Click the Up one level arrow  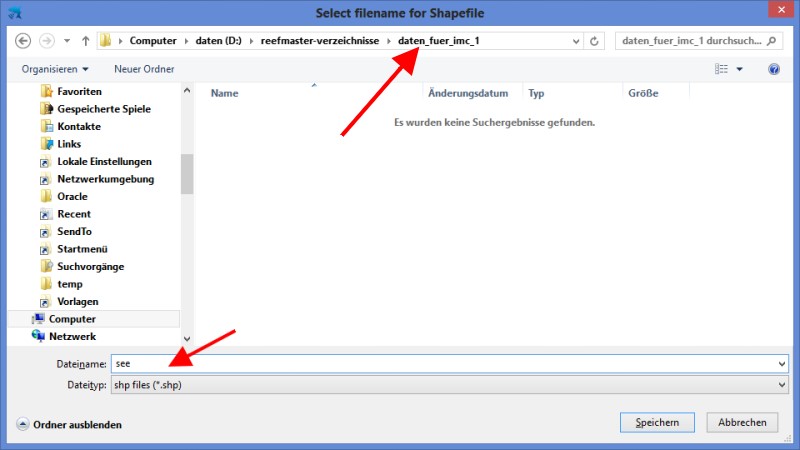[x=85, y=42]
